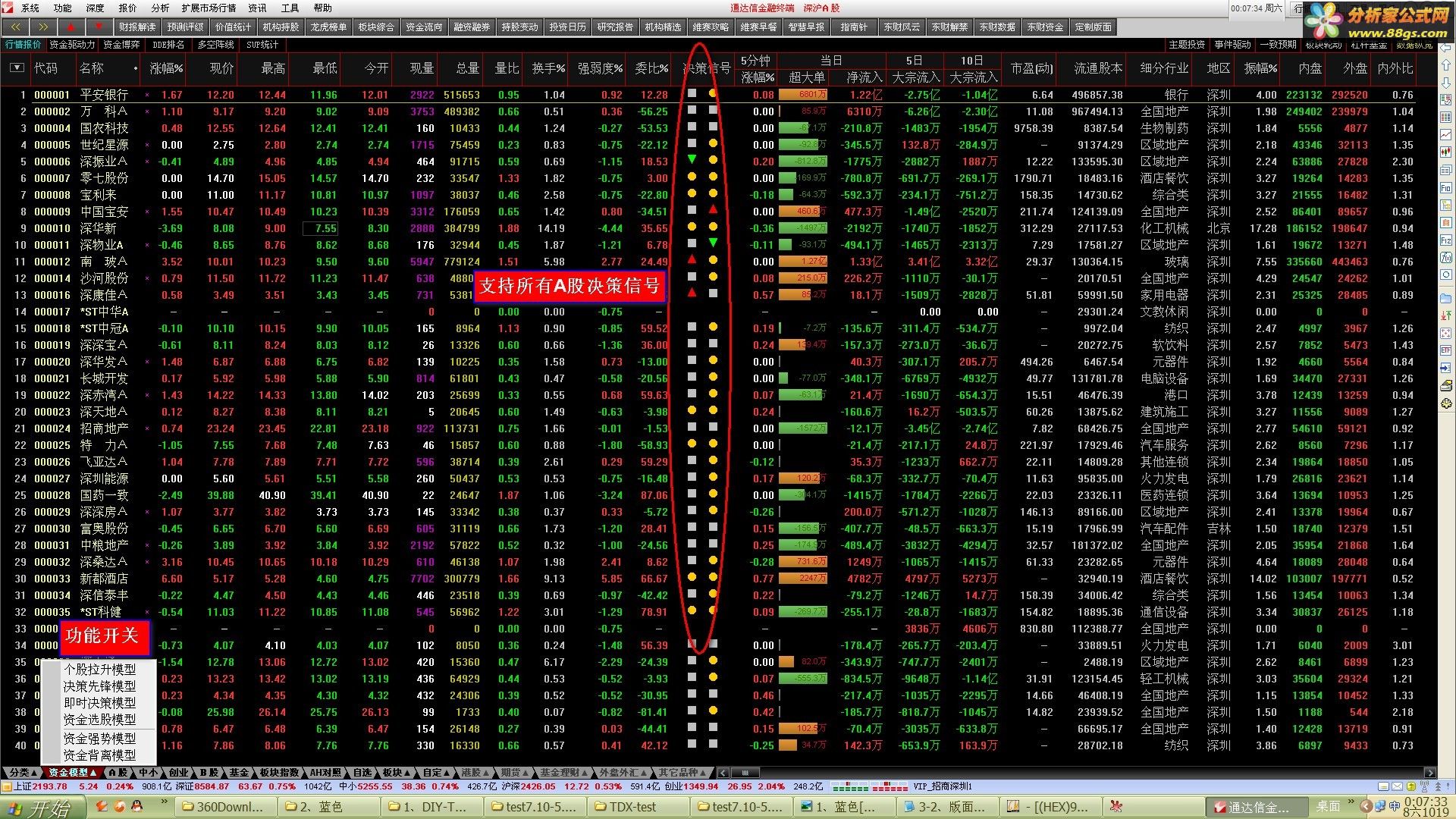This screenshot has width=1456, height=819.
Task: Expand the 资金模型 tab menu at bottom
Action: pos(71,773)
